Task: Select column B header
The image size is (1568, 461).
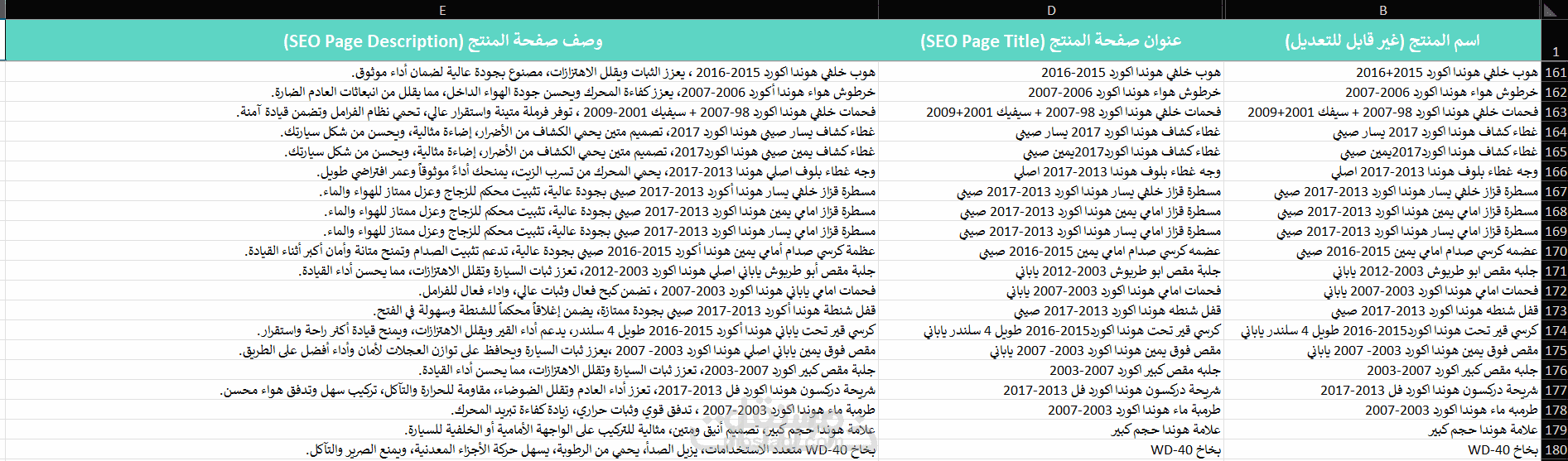Action: pos(1382,10)
